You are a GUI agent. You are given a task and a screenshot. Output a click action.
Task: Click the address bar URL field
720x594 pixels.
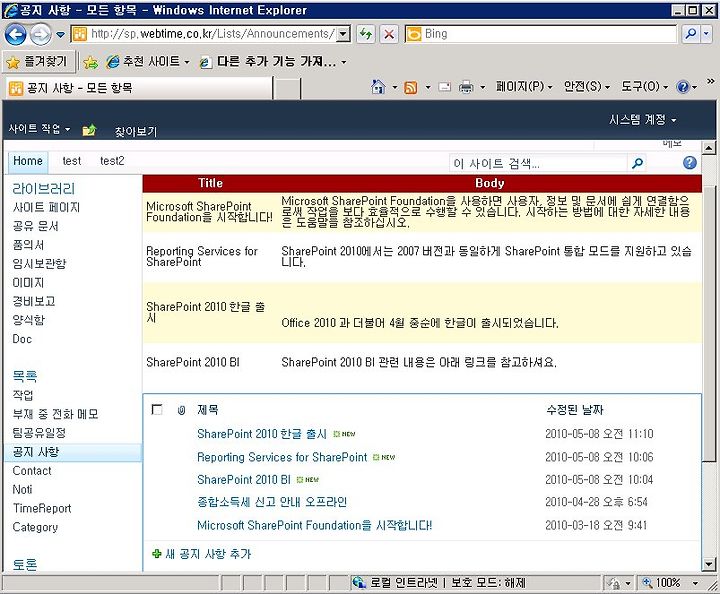(x=204, y=34)
